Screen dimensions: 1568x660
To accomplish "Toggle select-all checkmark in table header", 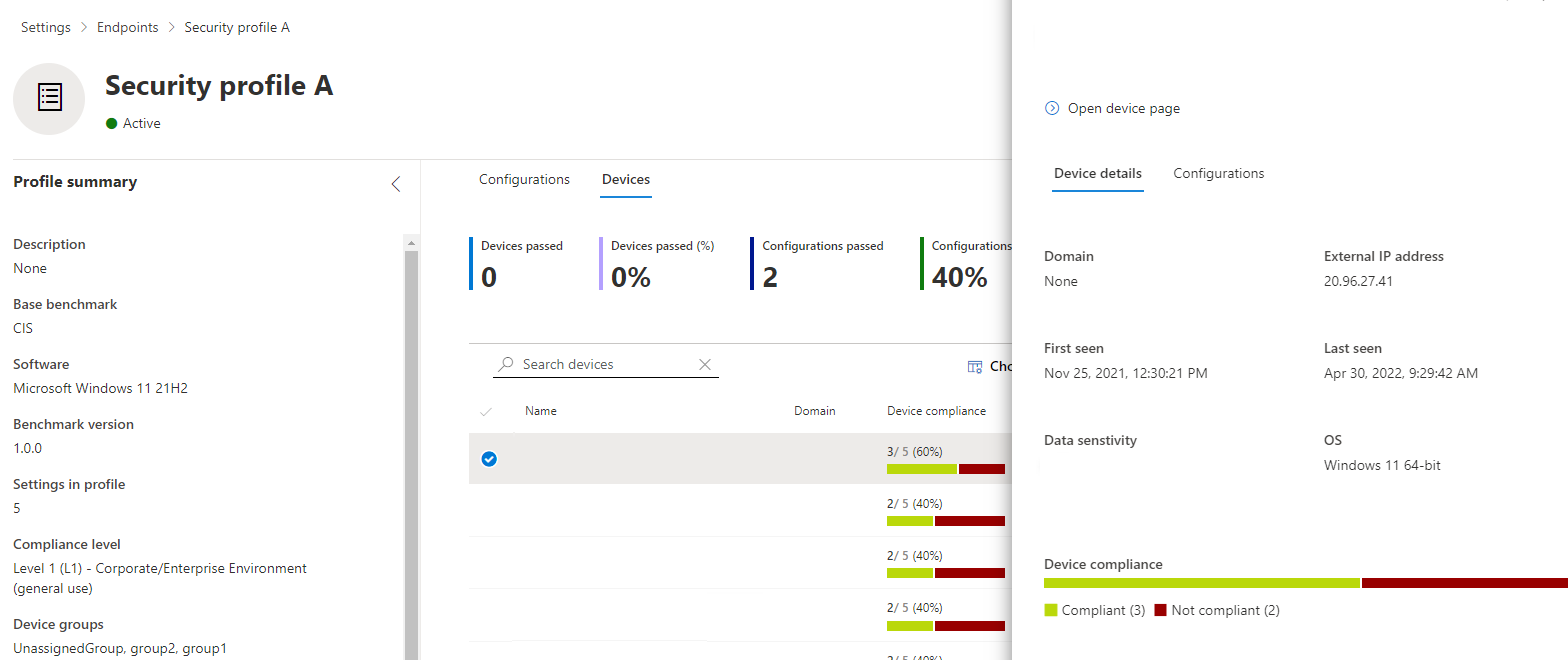I will [487, 412].
